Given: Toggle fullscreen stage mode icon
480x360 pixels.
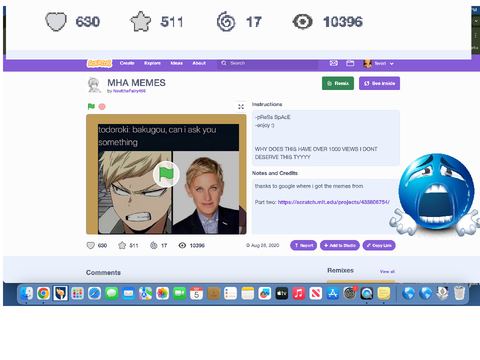Looking at the screenshot, I should [241, 107].
